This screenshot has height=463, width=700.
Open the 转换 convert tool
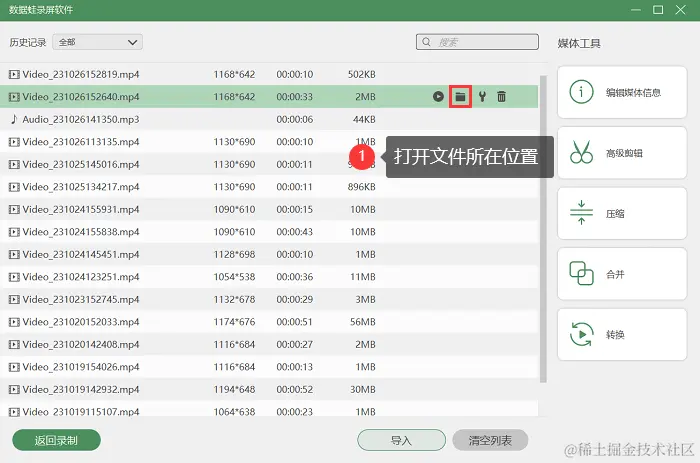[622, 334]
